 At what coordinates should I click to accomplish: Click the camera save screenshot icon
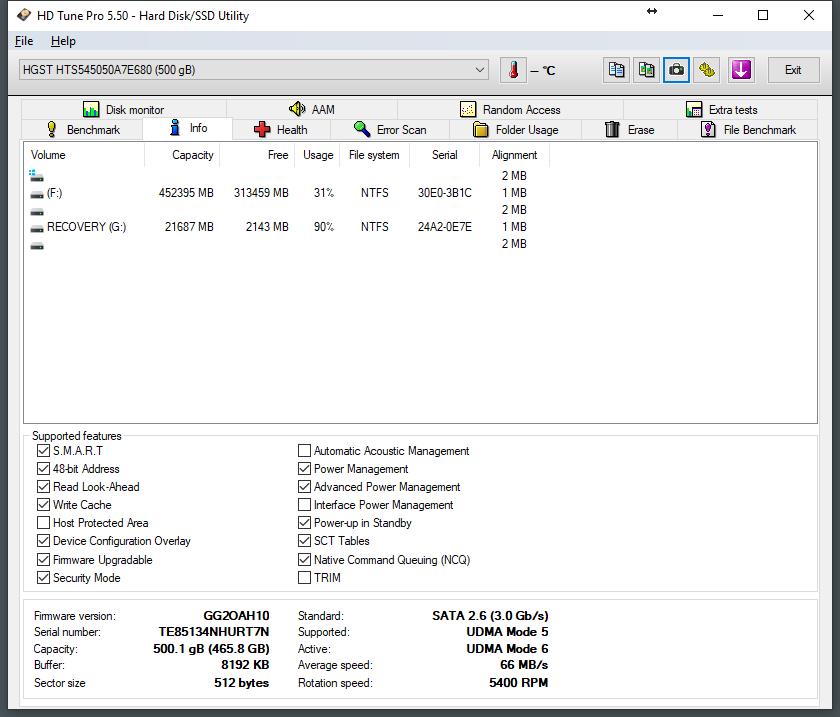pyautogui.click(x=677, y=70)
